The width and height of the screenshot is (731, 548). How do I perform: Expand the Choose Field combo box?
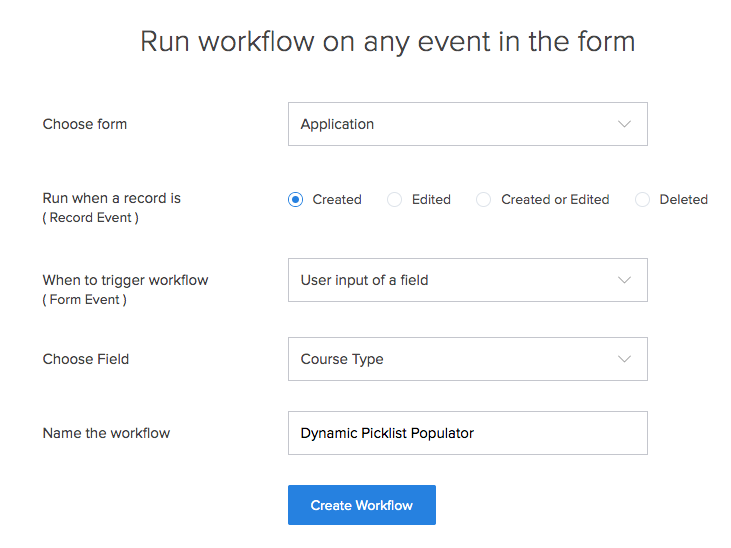click(x=468, y=359)
